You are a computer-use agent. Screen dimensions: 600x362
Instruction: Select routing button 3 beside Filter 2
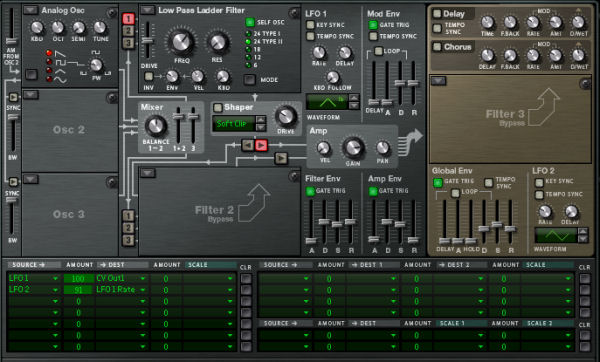[x=129, y=240]
